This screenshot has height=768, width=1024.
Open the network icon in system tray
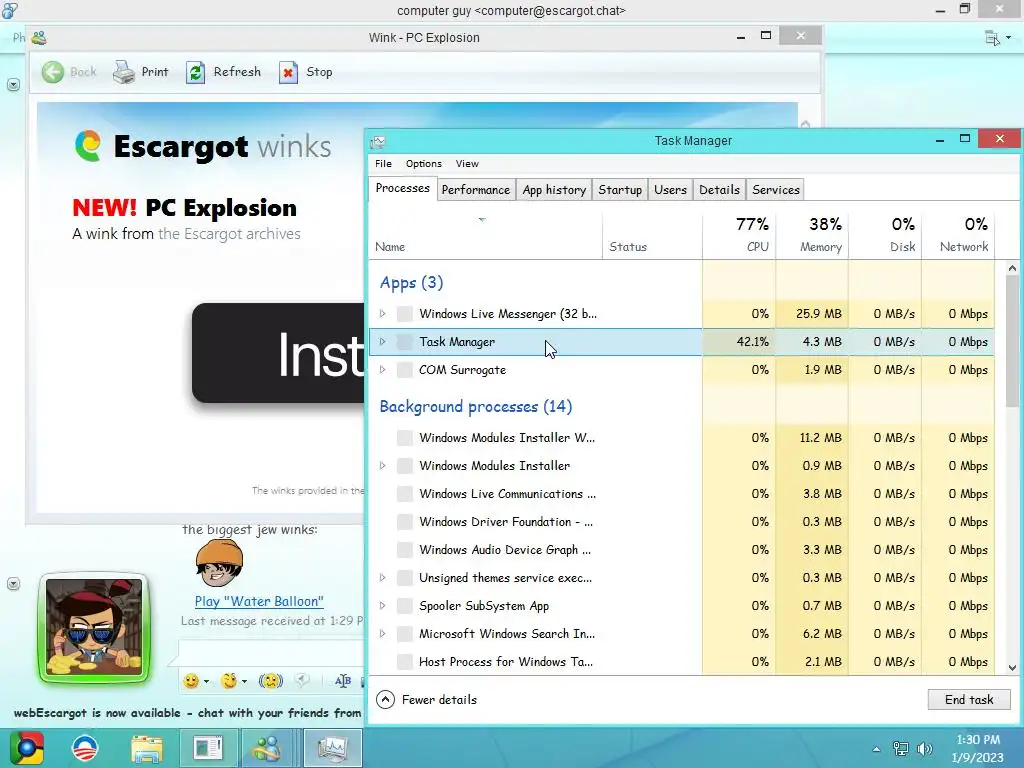[x=901, y=748]
